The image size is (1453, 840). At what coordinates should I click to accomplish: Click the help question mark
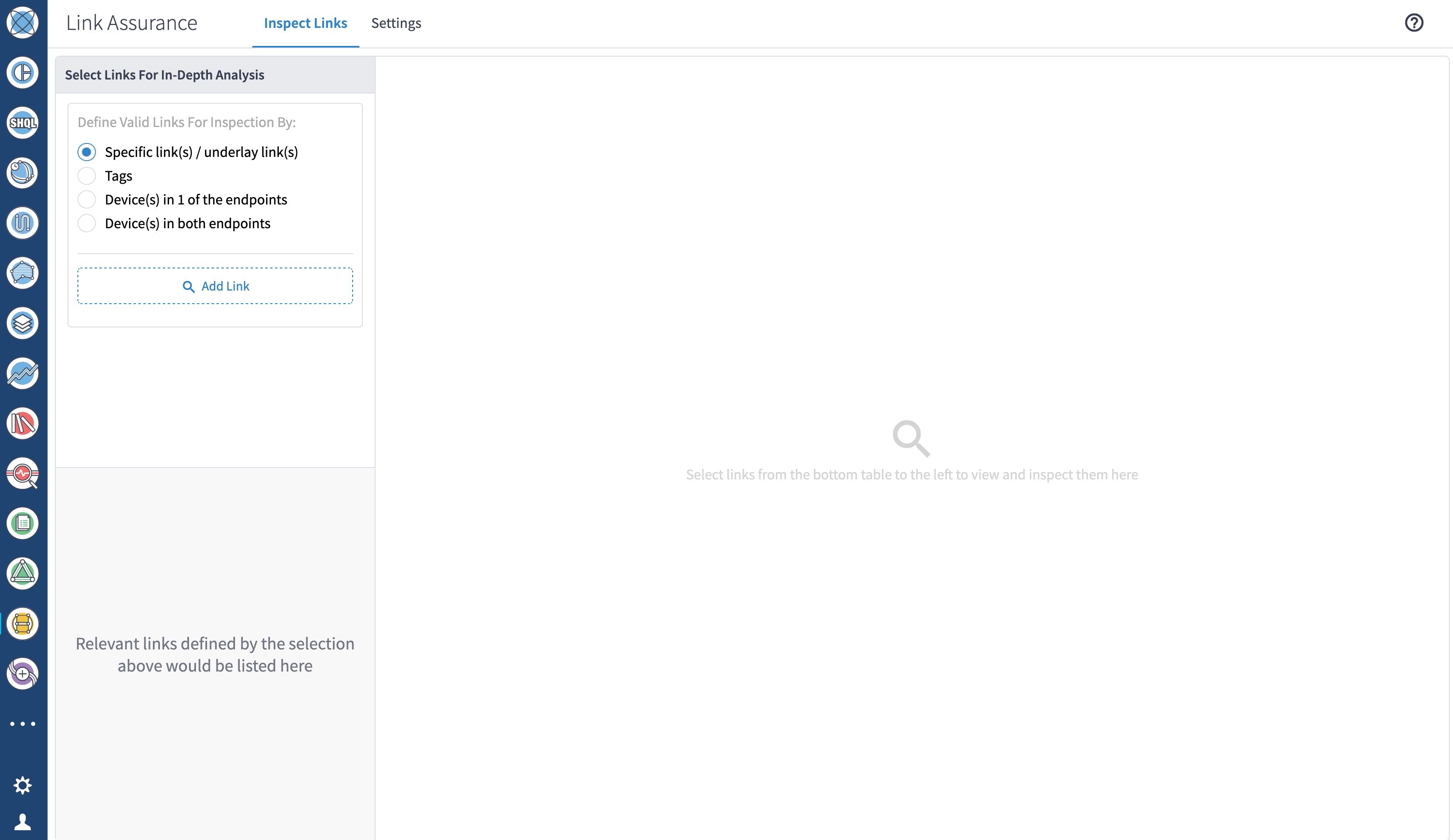[1414, 23]
